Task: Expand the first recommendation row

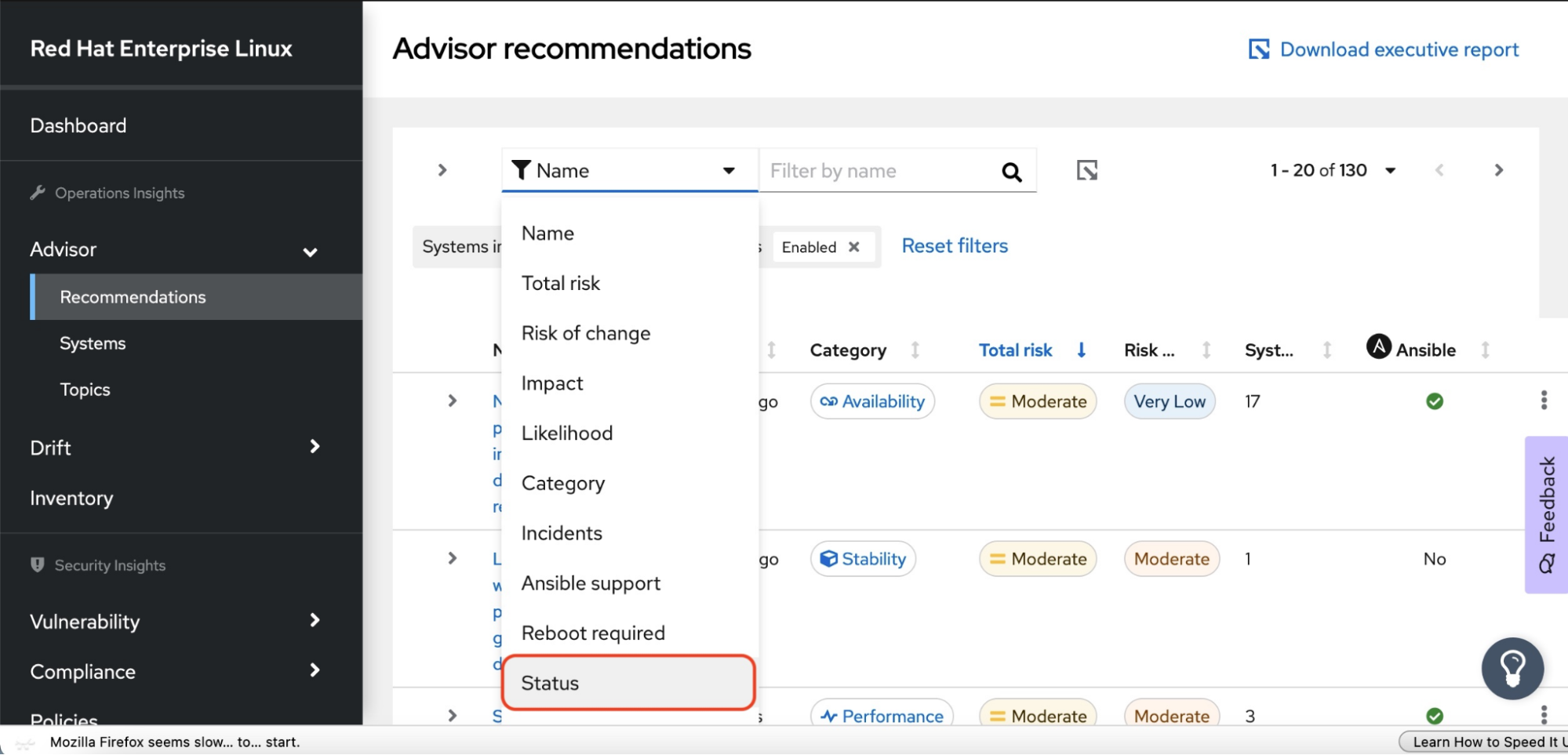Action: (x=452, y=401)
